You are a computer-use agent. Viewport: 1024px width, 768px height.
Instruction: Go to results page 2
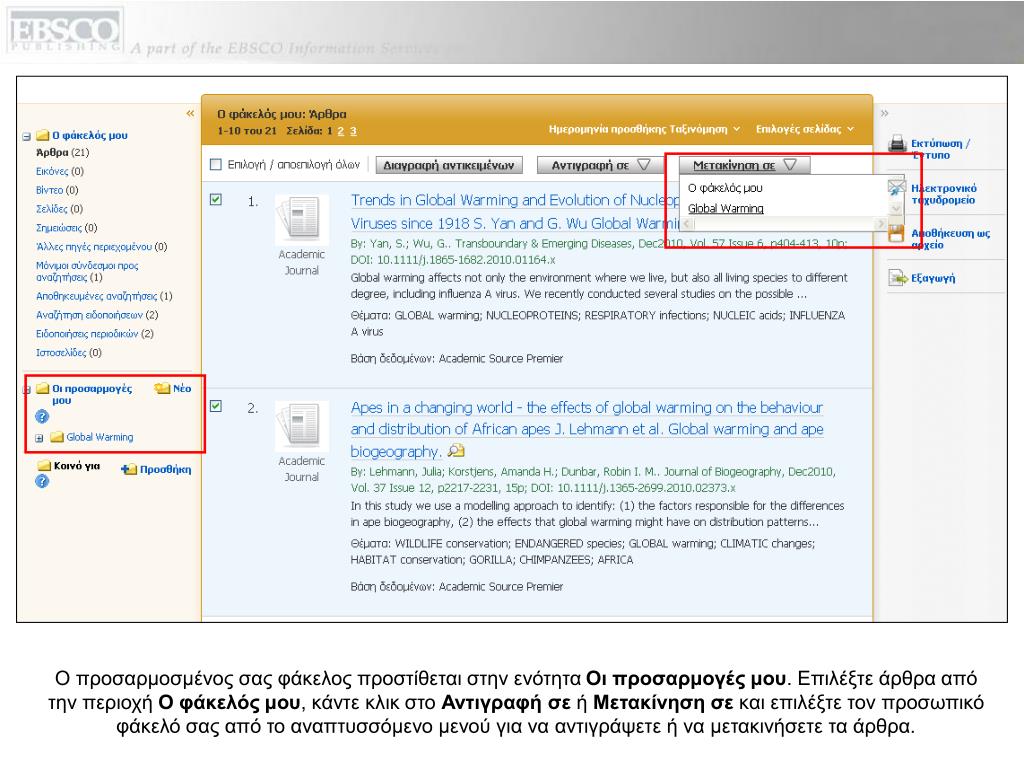(340, 131)
